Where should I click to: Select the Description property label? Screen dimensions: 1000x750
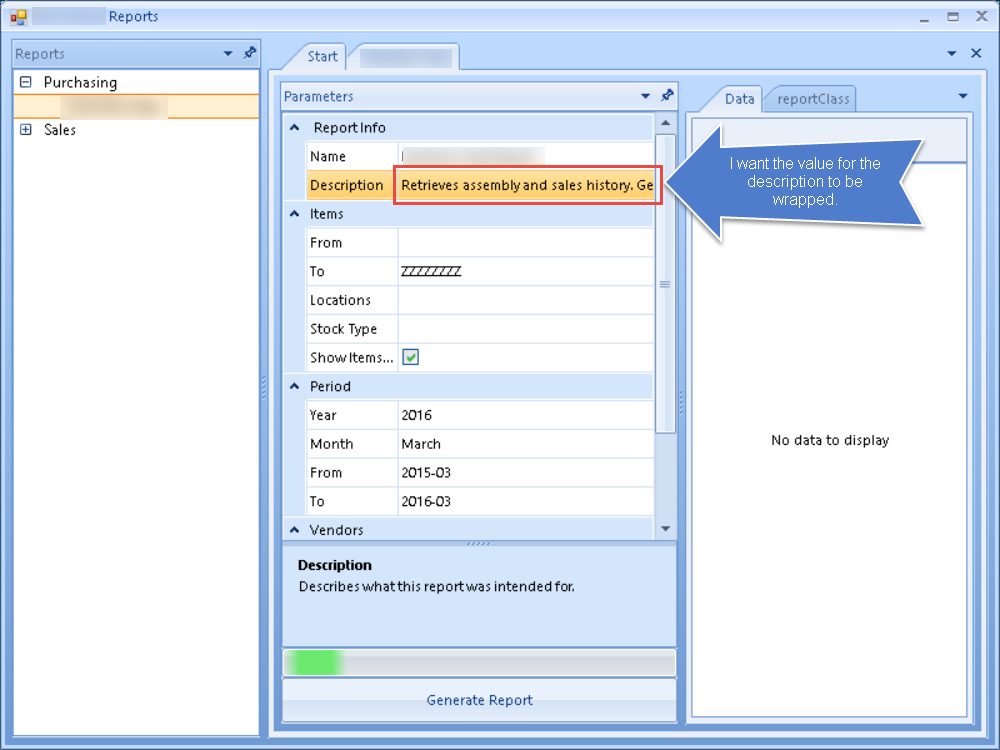pyautogui.click(x=346, y=185)
